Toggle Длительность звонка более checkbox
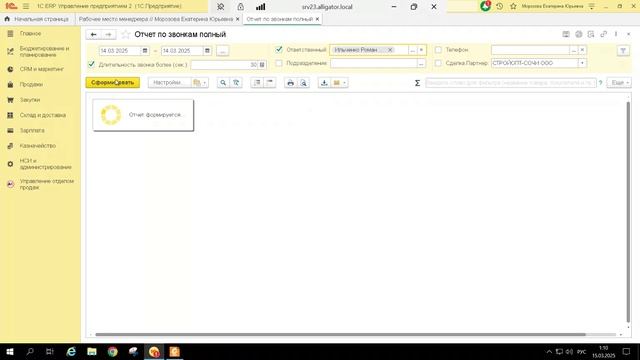 pyautogui.click(x=91, y=64)
